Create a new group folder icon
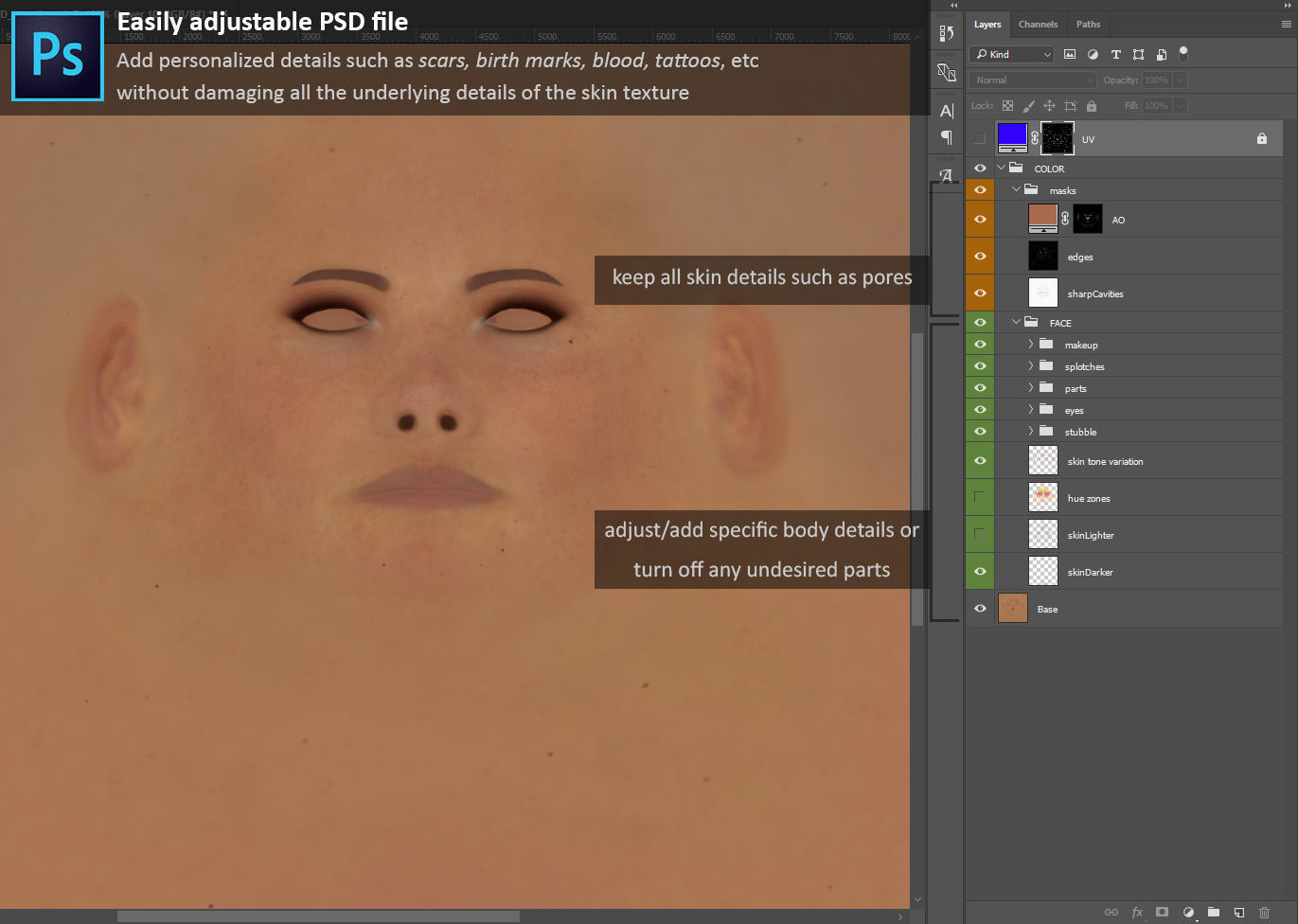The width and height of the screenshot is (1298, 924). pos(1214,913)
